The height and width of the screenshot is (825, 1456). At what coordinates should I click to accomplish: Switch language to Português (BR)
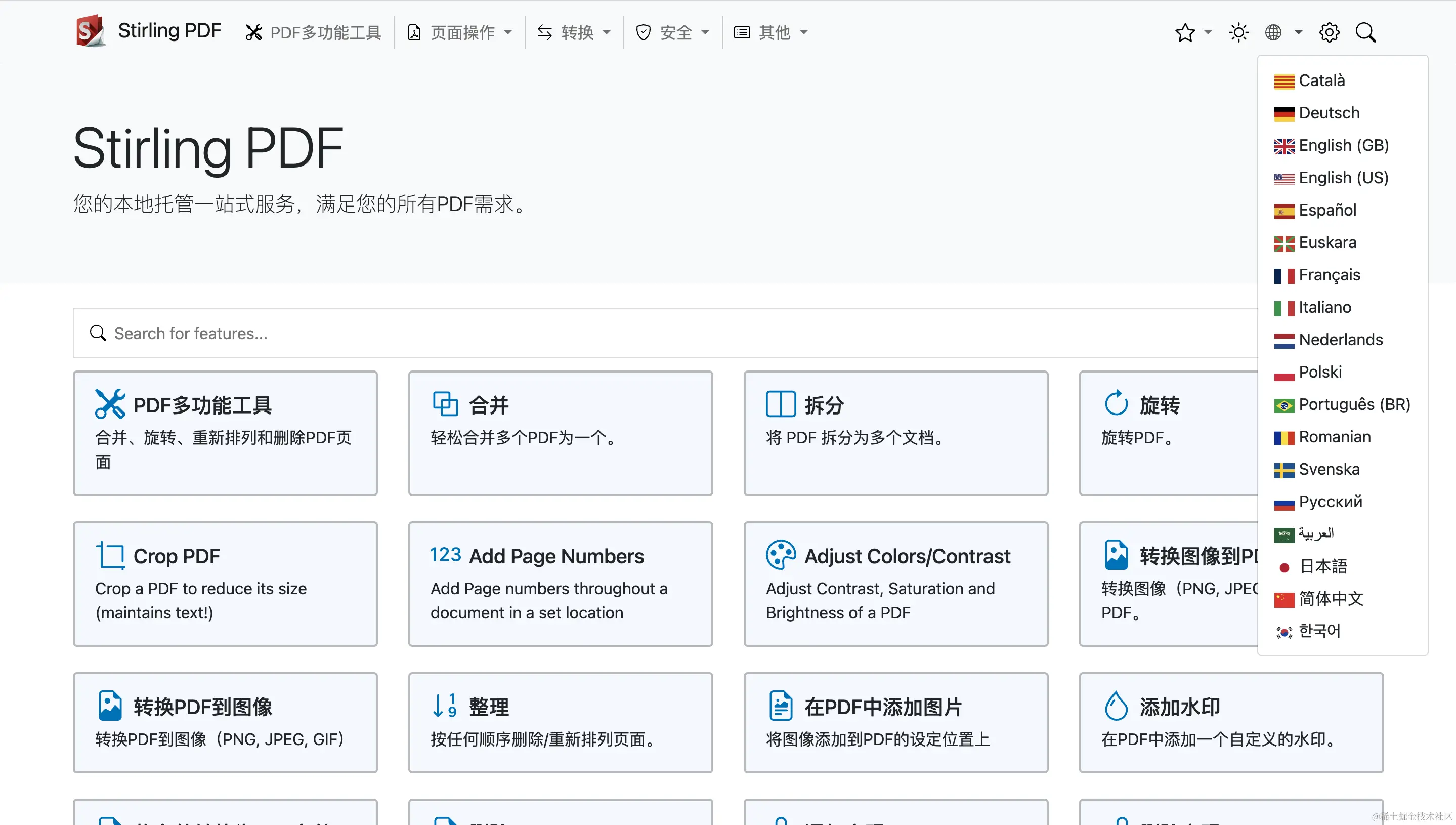click(1343, 404)
